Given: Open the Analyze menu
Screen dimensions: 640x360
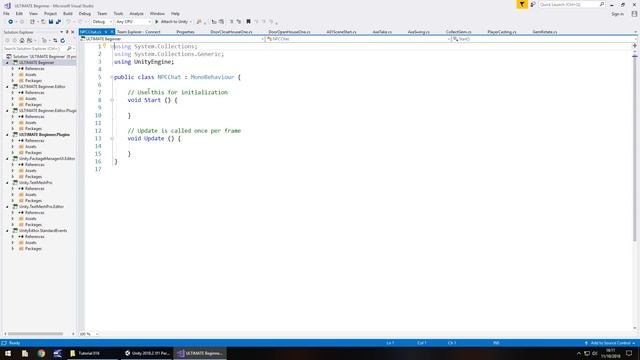Looking at the screenshot, I should pyautogui.click(x=136, y=13).
